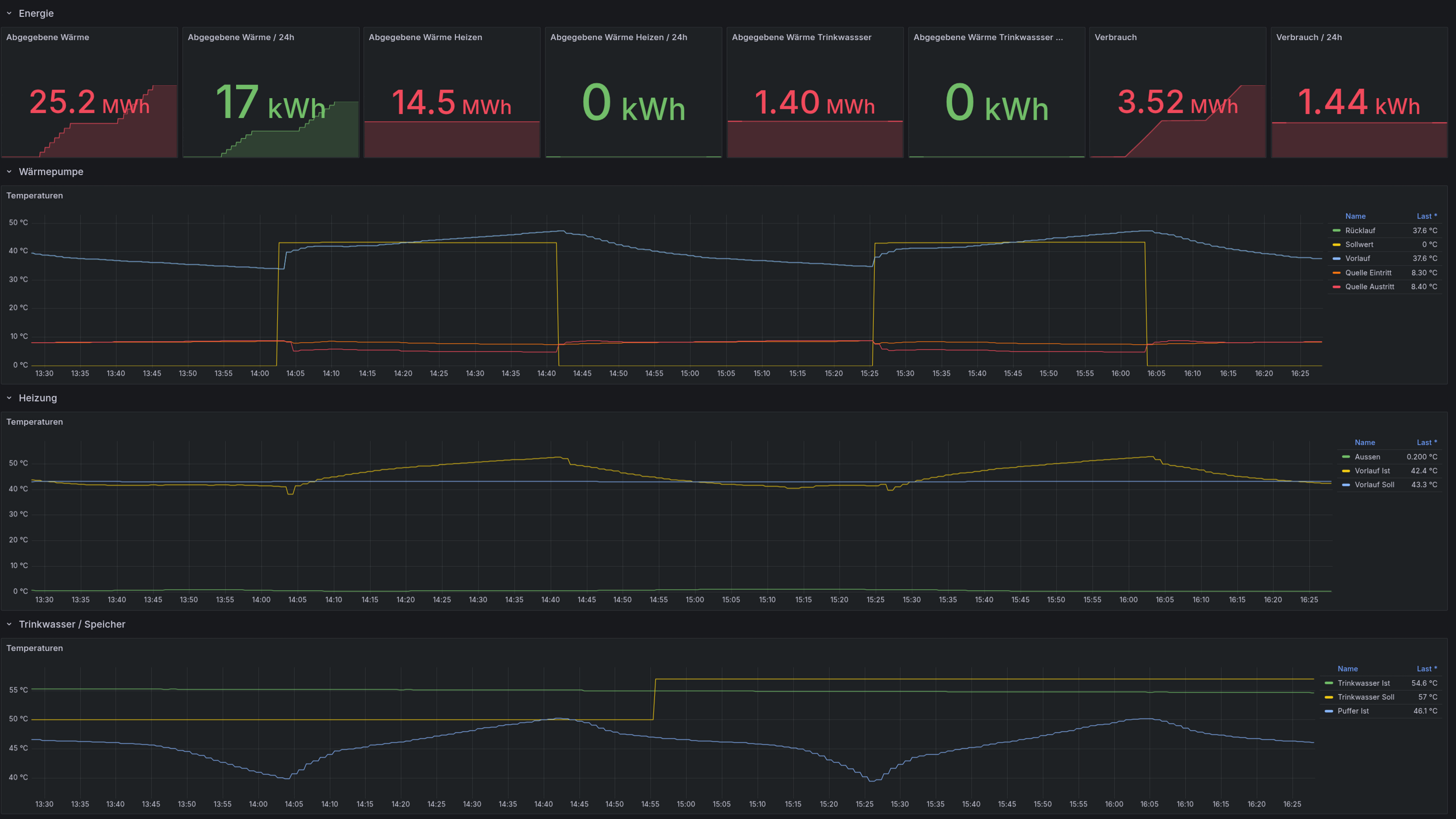Collapse the Wärmepumpe row chevron
1456x819 pixels.
pos(9,171)
